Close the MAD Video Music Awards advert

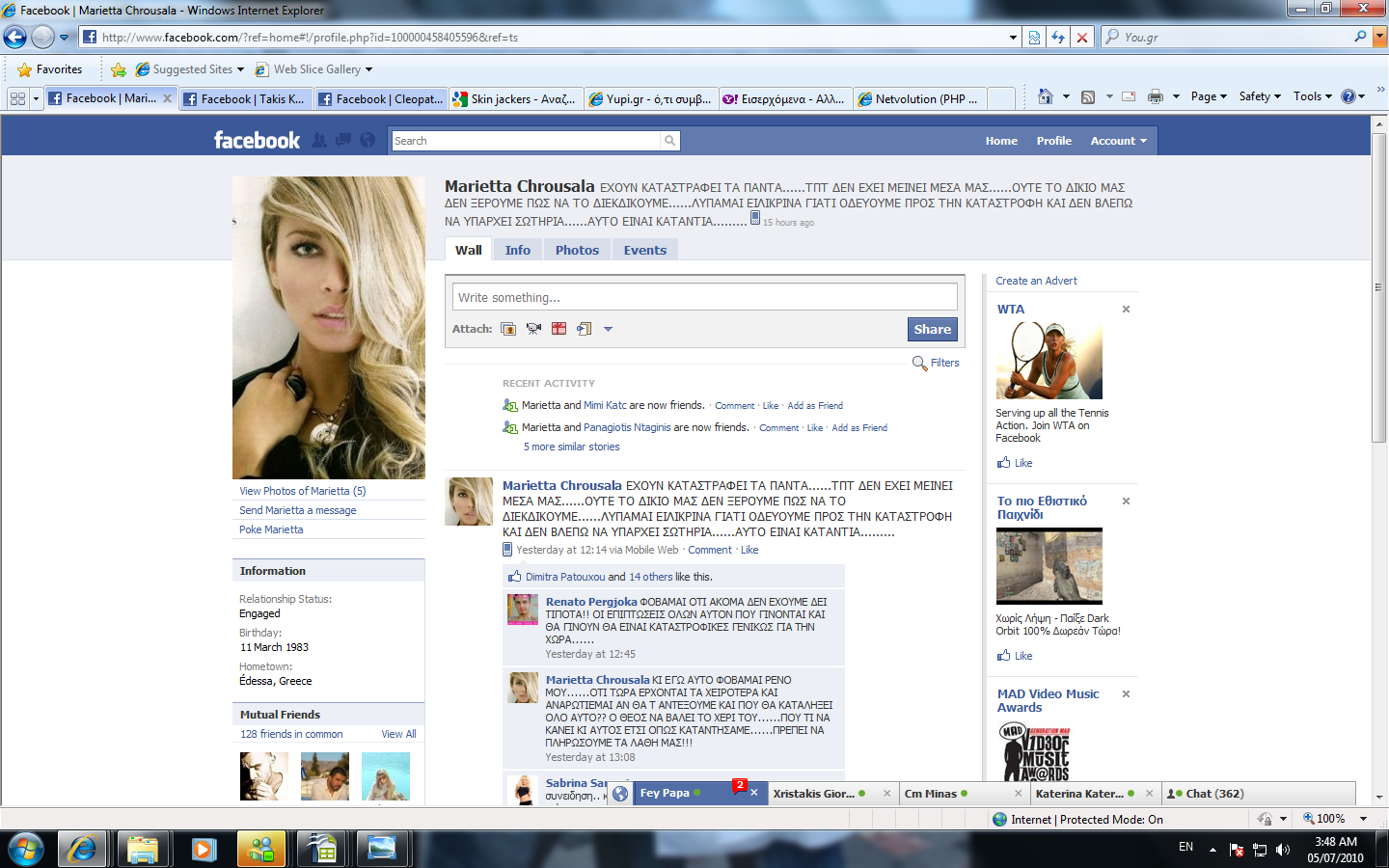pyautogui.click(x=1126, y=694)
